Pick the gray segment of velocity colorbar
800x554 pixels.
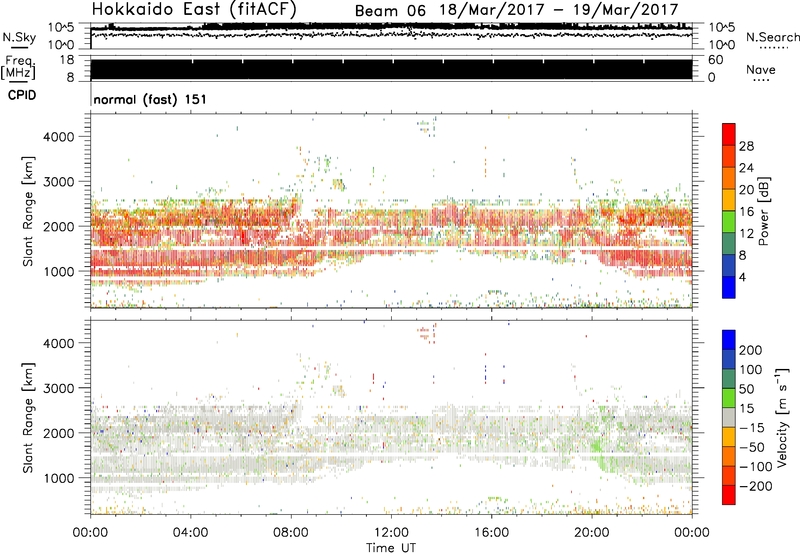coord(729,417)
